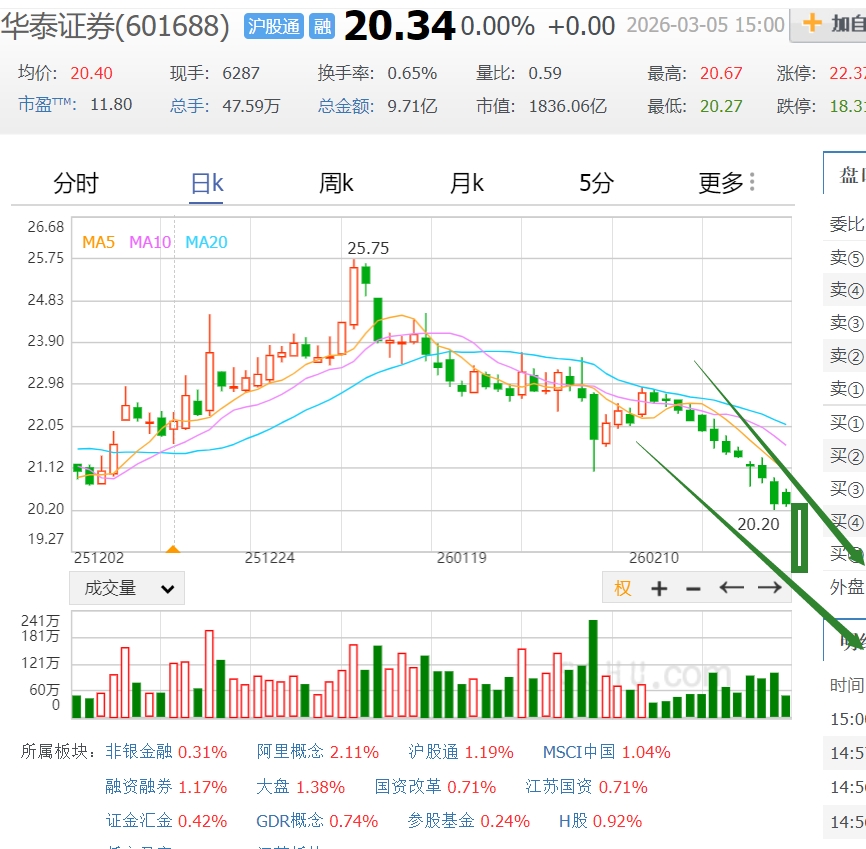The height and width of the screenshot is (849, 866).
Task: Move chart left with left arrow
Action: [732, 588]
